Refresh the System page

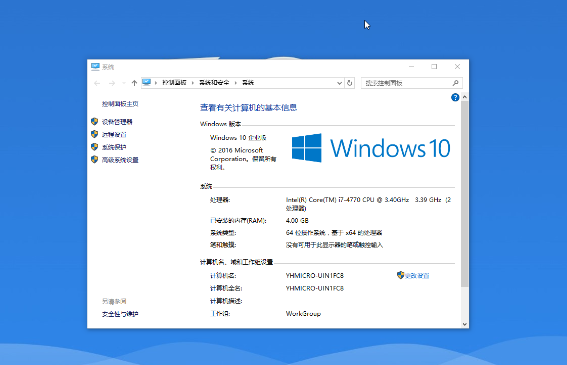[349, 83]
